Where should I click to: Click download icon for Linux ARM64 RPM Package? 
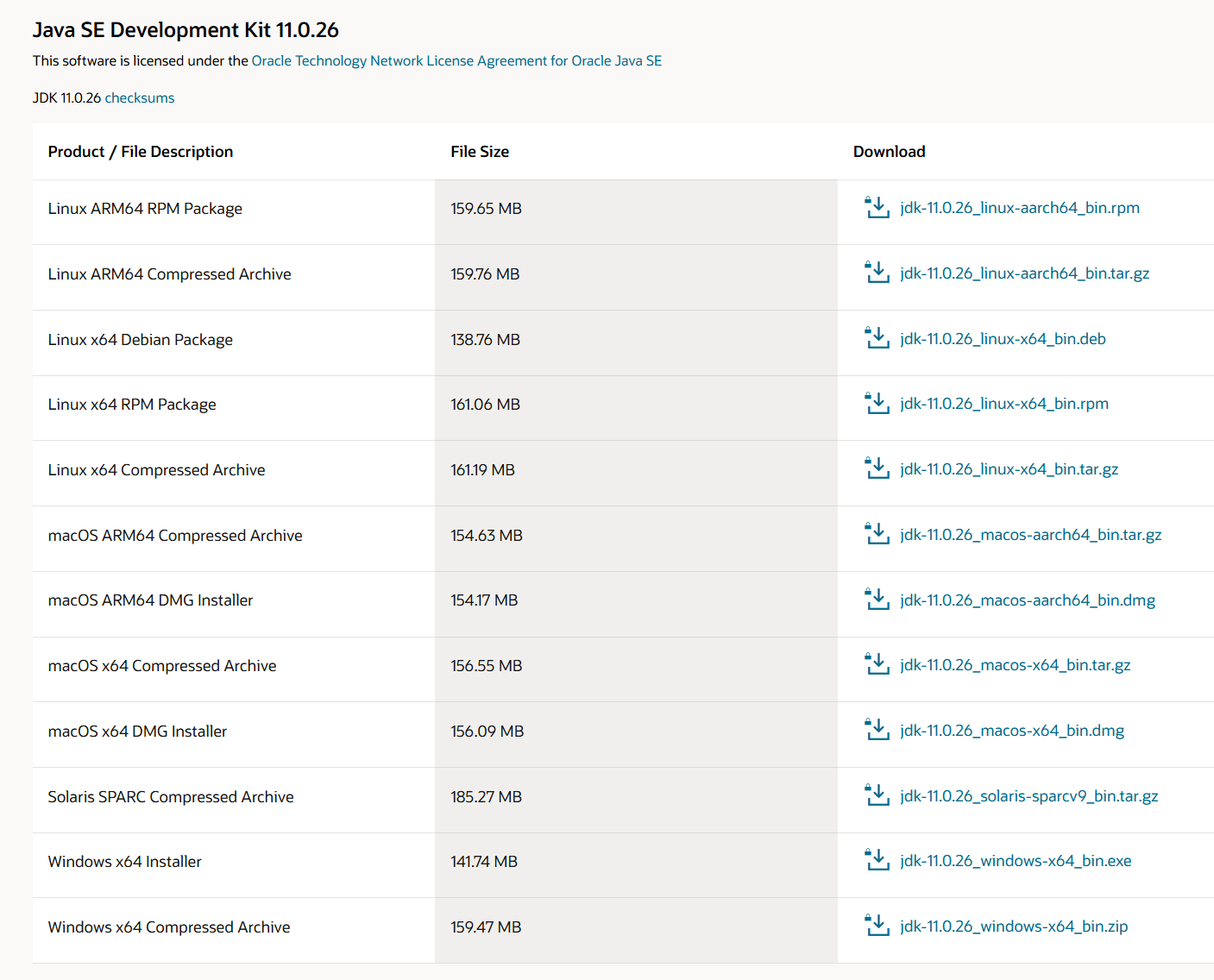click(877, 208)
